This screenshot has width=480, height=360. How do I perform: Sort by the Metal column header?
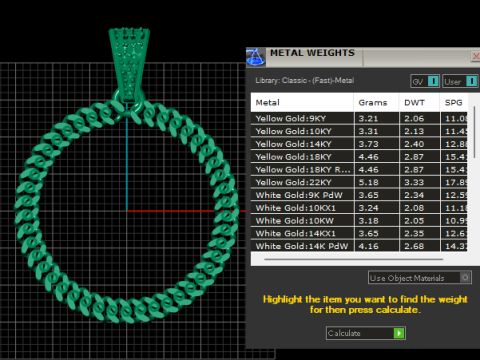302,102
